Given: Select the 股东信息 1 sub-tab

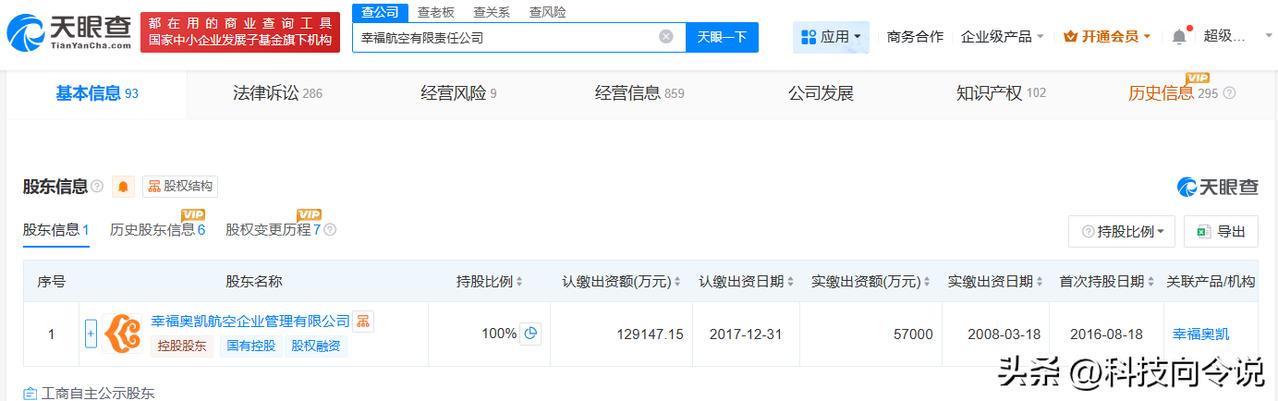Looking at the screenshot, I should 56,230.
